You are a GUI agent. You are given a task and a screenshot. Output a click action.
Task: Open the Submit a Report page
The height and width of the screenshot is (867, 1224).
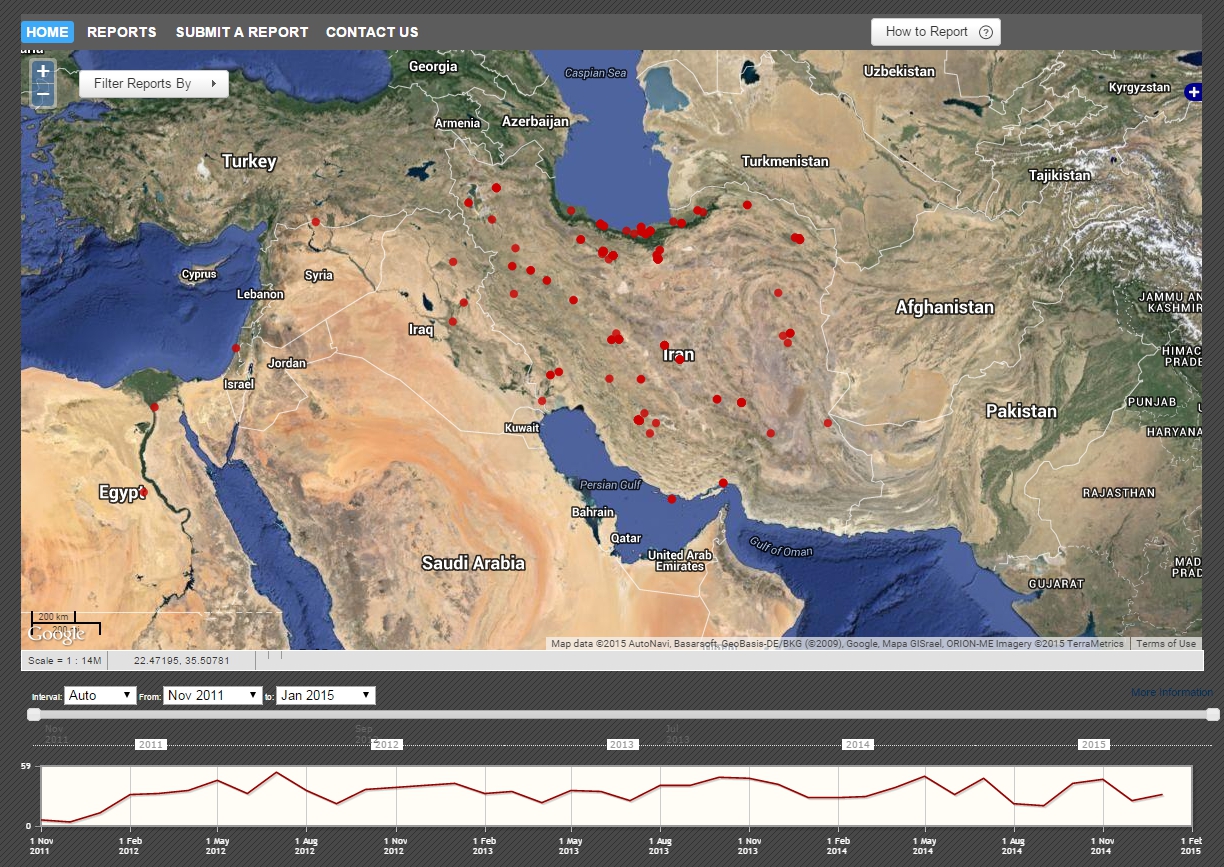(x=242, y=32)
